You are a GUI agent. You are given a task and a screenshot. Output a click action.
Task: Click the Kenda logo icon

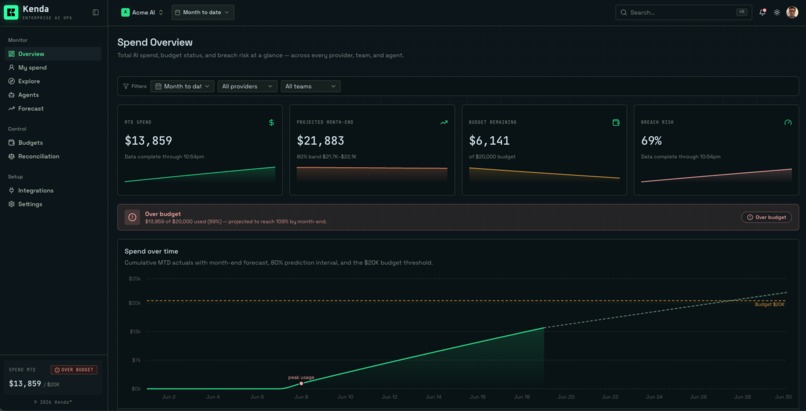tap(11, 12)
